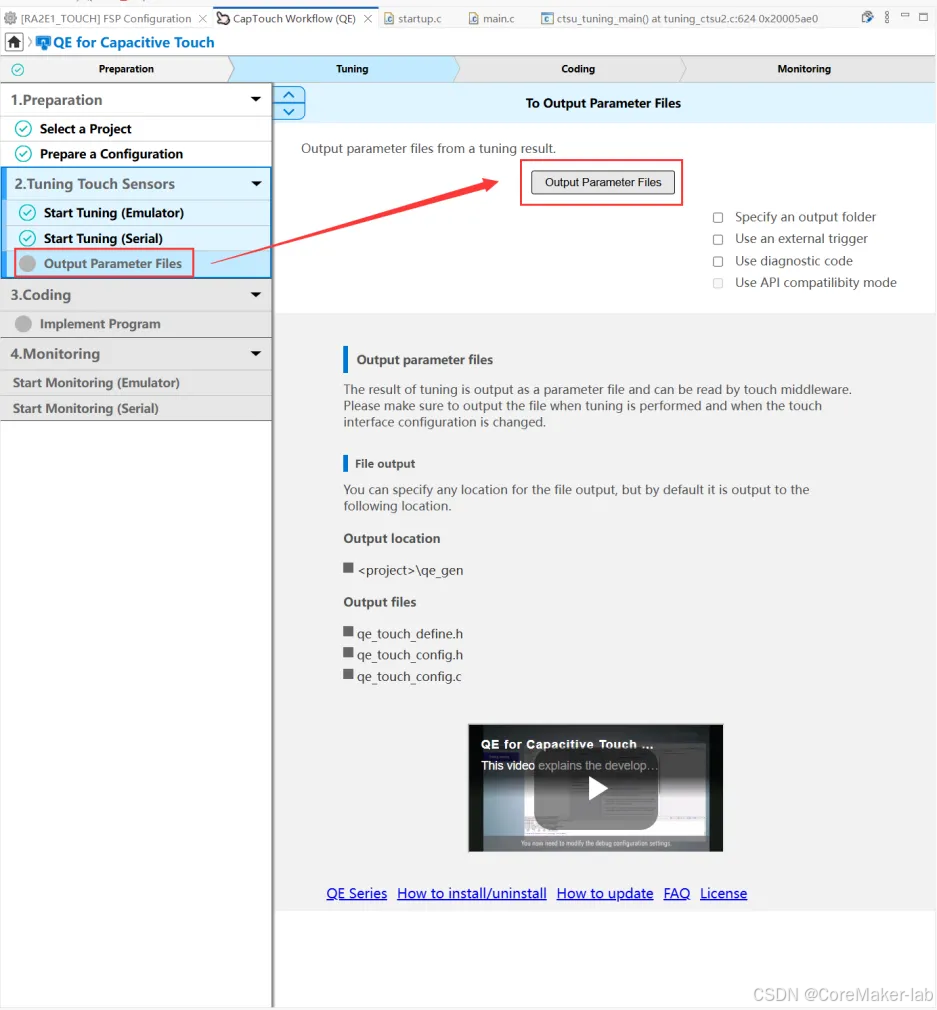
Task: Click the QE for Capacitive Touch icon
Action: coord(43,43)
